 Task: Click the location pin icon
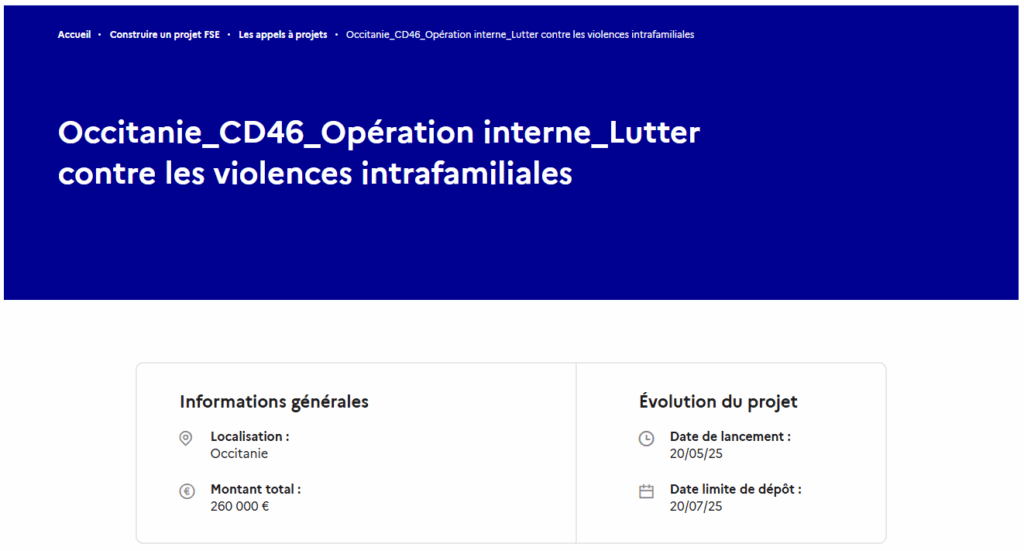pos(185,438)
